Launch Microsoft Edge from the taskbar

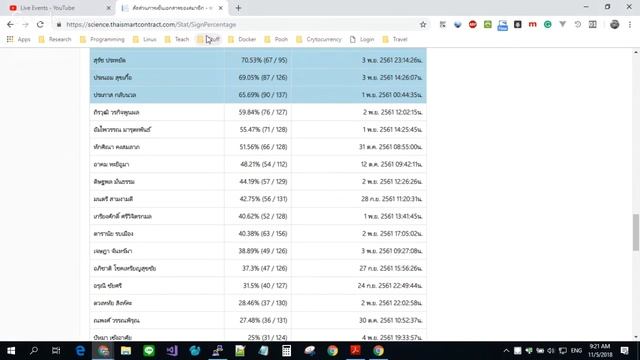pyautogui.click(x=80, y=351)
